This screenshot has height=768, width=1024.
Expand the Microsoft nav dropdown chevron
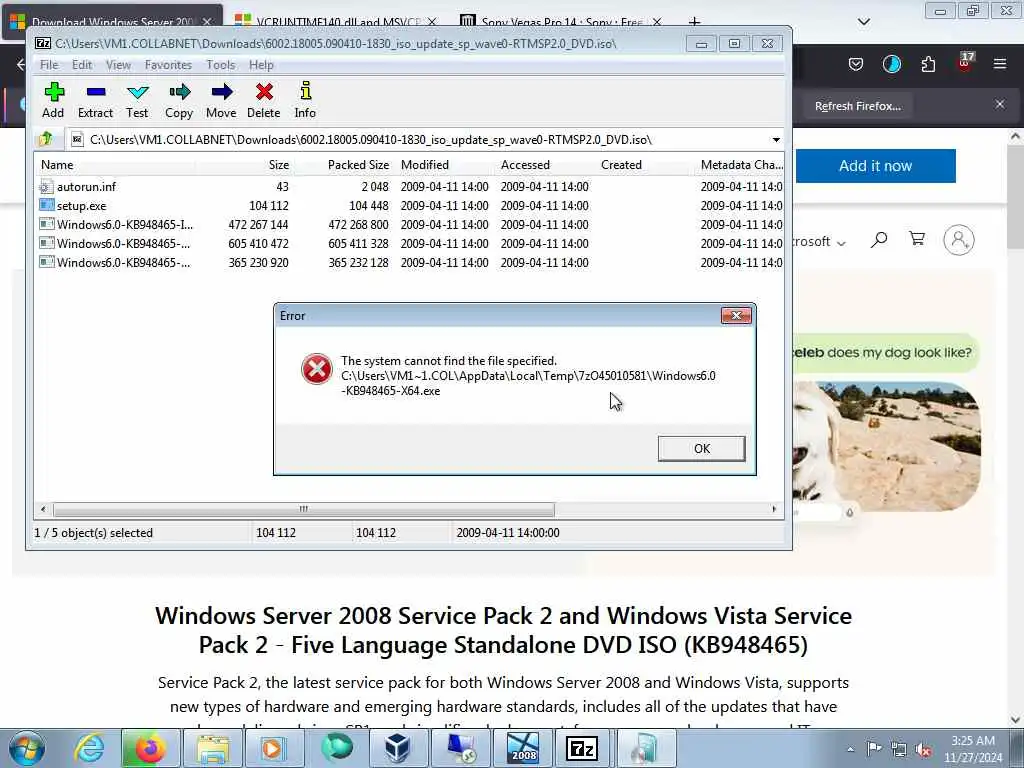click(x=841, y=243)
